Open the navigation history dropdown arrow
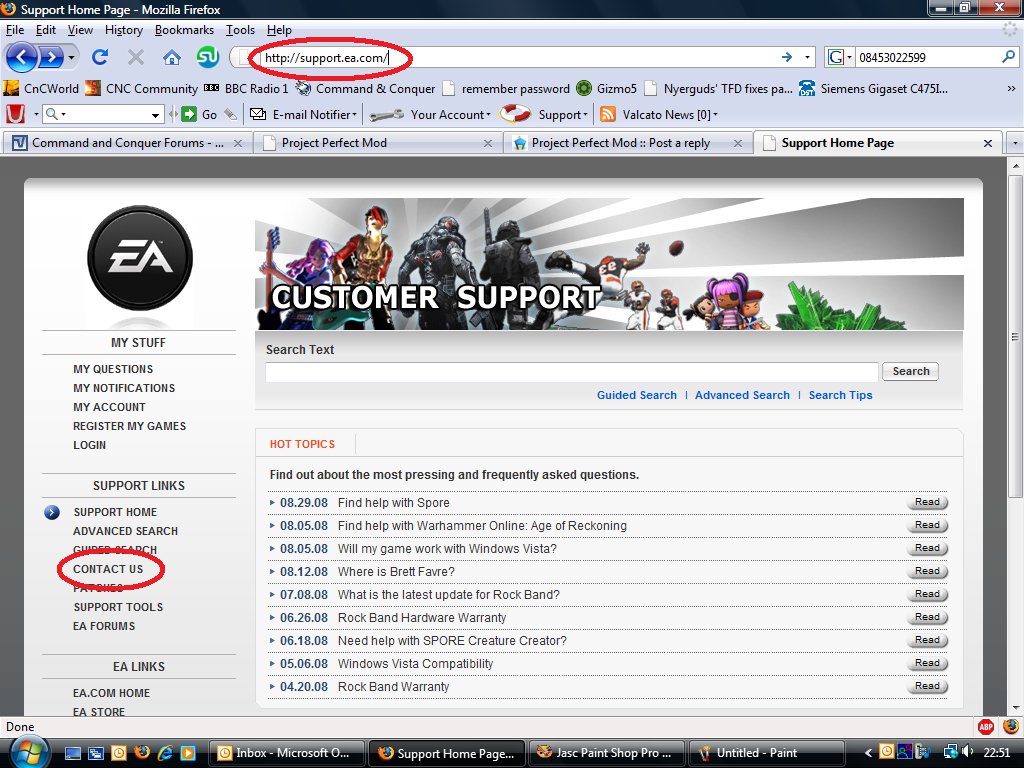 tap(71, 57)
